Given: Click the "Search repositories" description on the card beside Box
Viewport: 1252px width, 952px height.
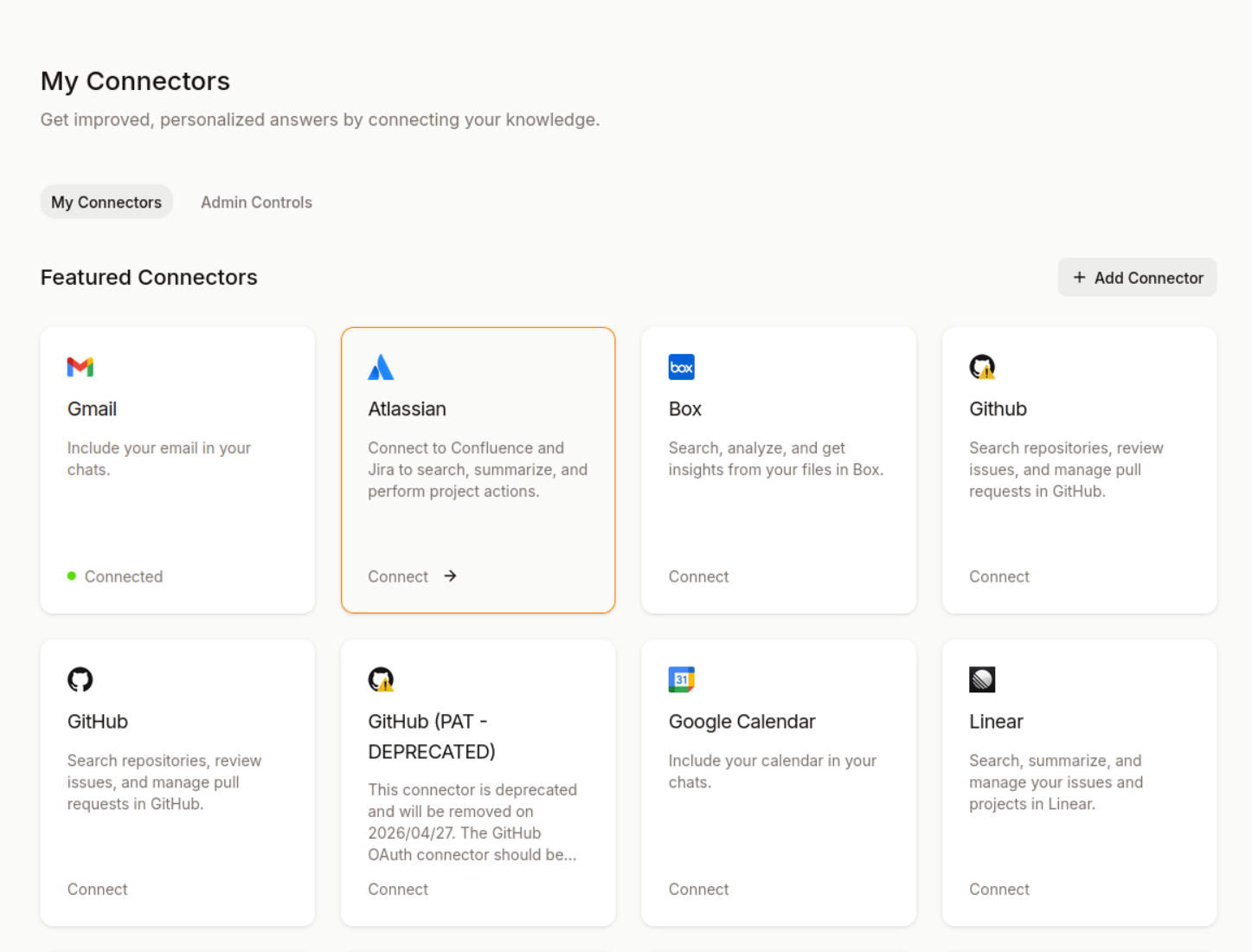Looking at the screenshot, I should (1066, 469).
